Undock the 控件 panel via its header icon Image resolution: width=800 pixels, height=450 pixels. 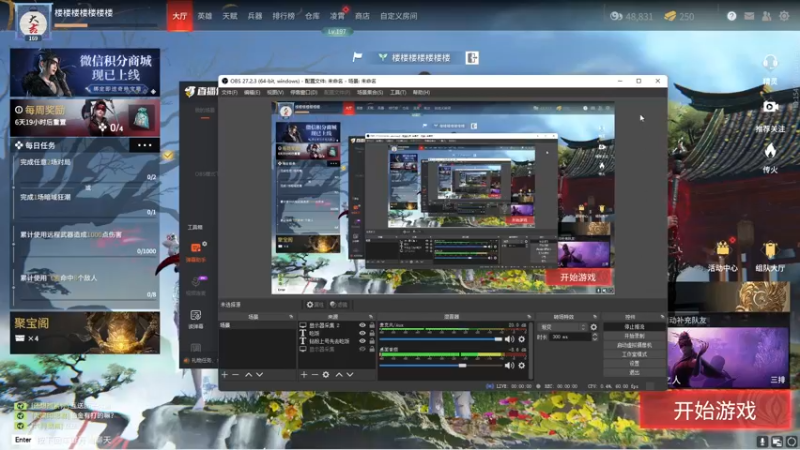662,317
